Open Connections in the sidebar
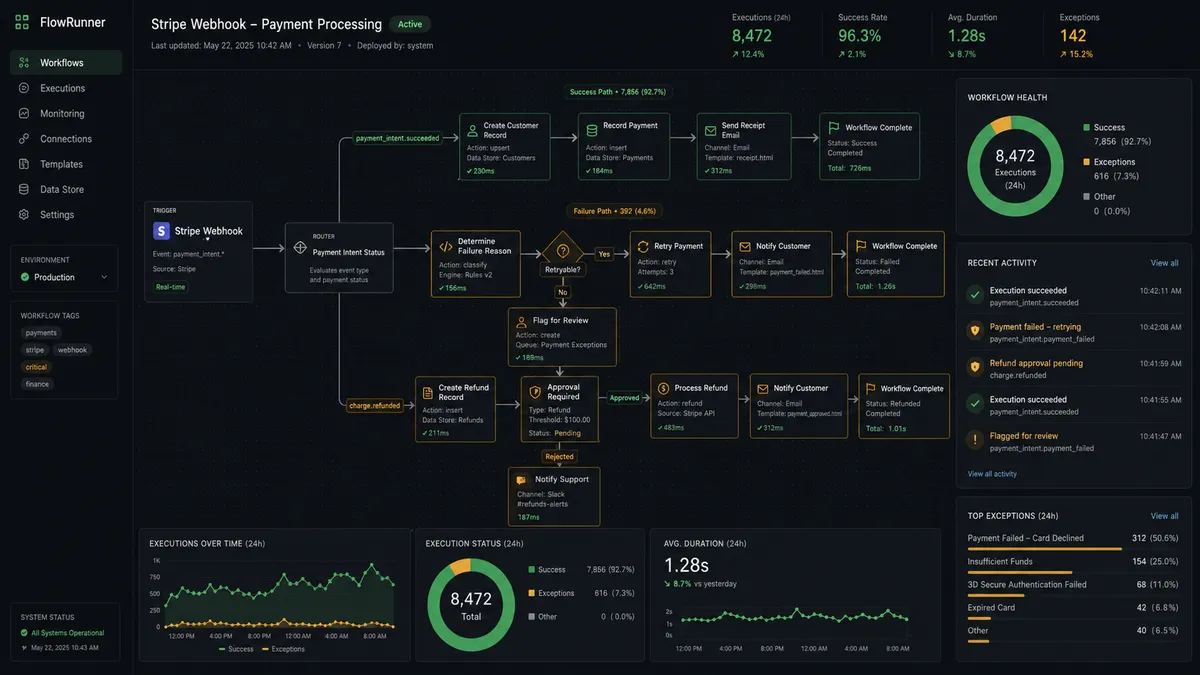This screenshot has height=675, width=1200. click(x=66, y=139)
